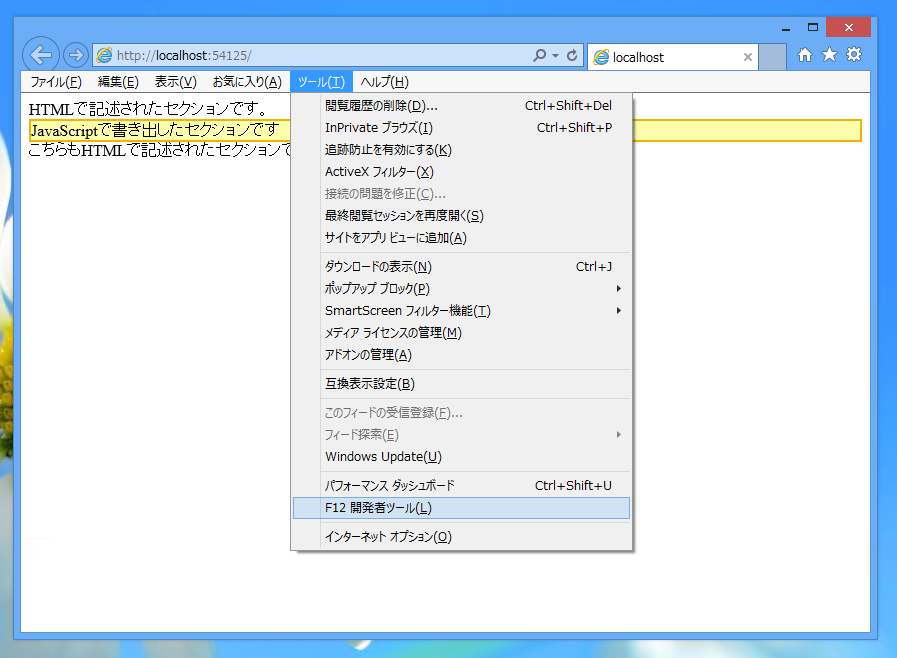Launch Windows Update

[x=382, y=456]
